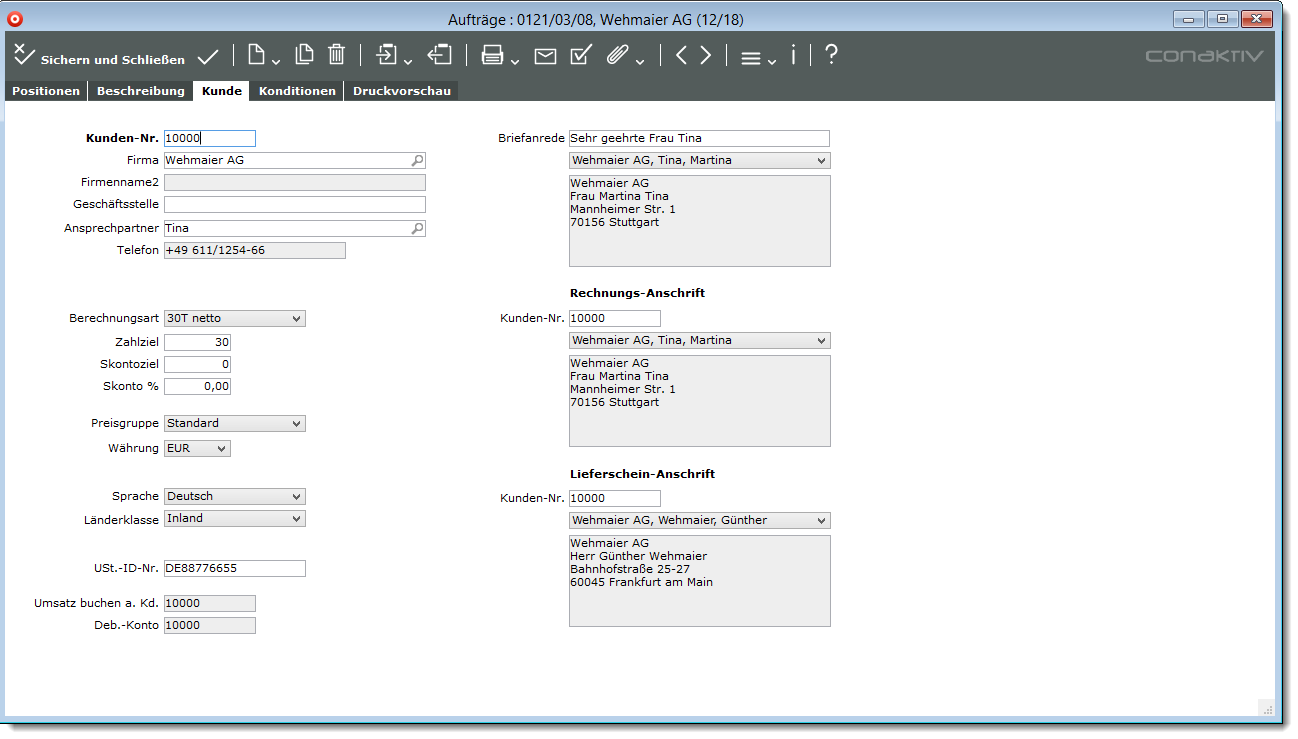Send email via envelope icon
Viewport: 1298px width, 739px height.
coord(545,57)
